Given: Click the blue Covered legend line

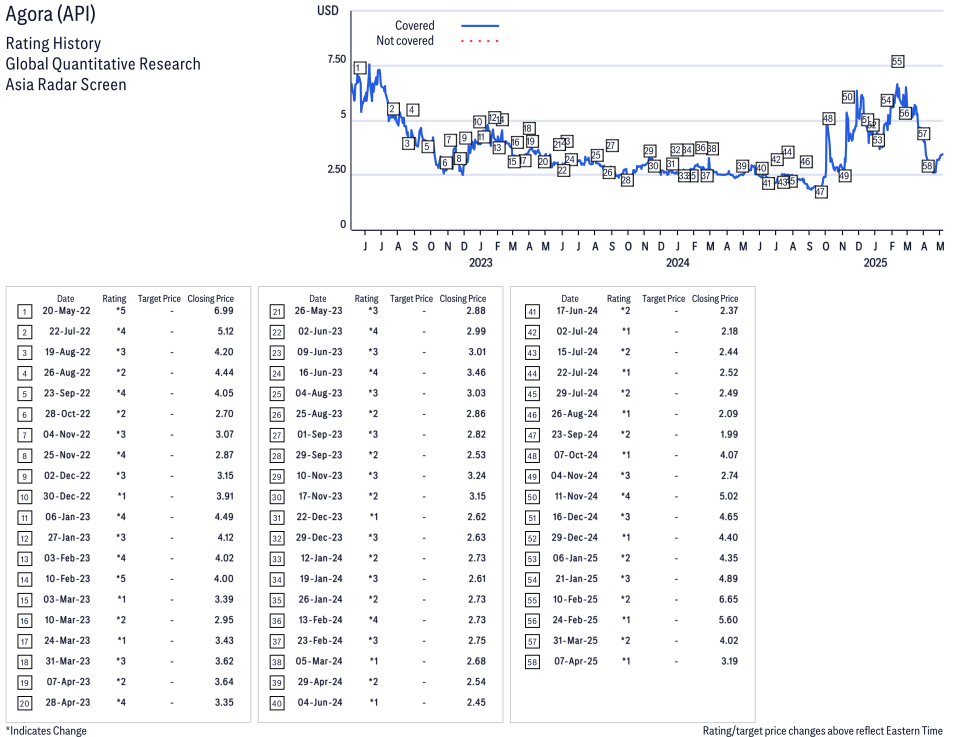Looking at the screenshot, I should click(x=480, y=26).
